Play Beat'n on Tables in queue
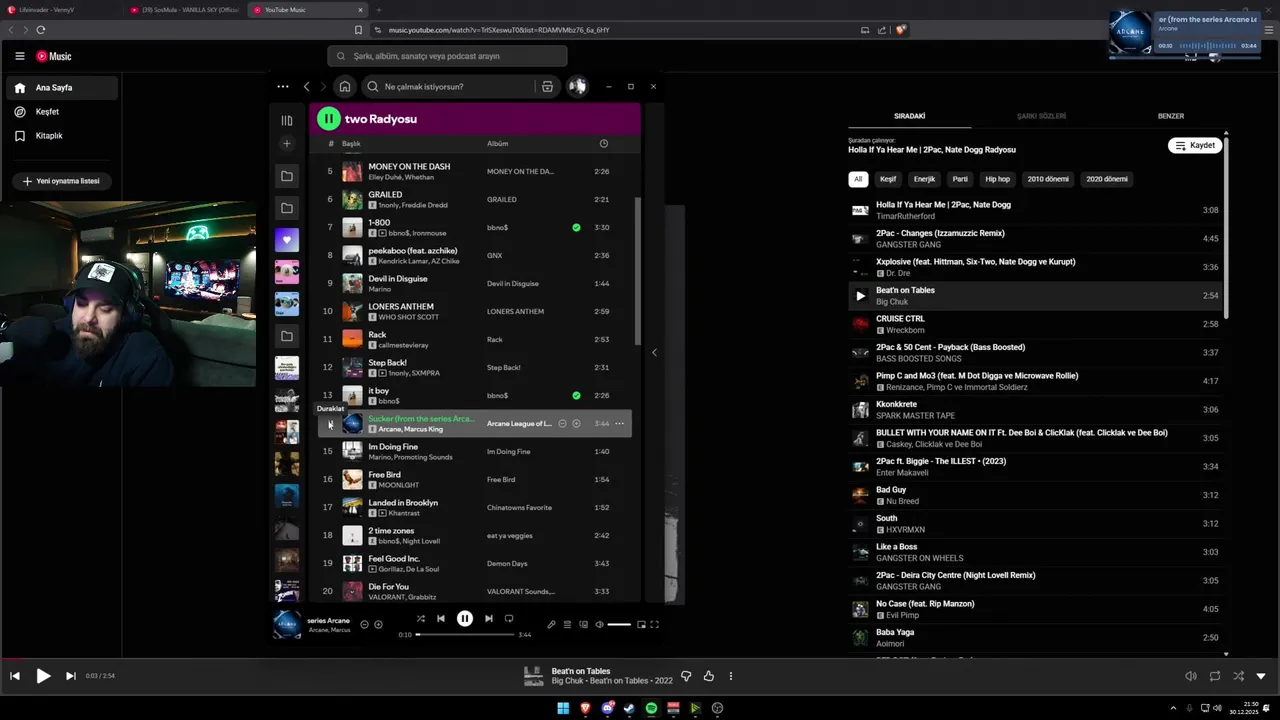This screenshot has height=720, width=1280. coord(860,296)
